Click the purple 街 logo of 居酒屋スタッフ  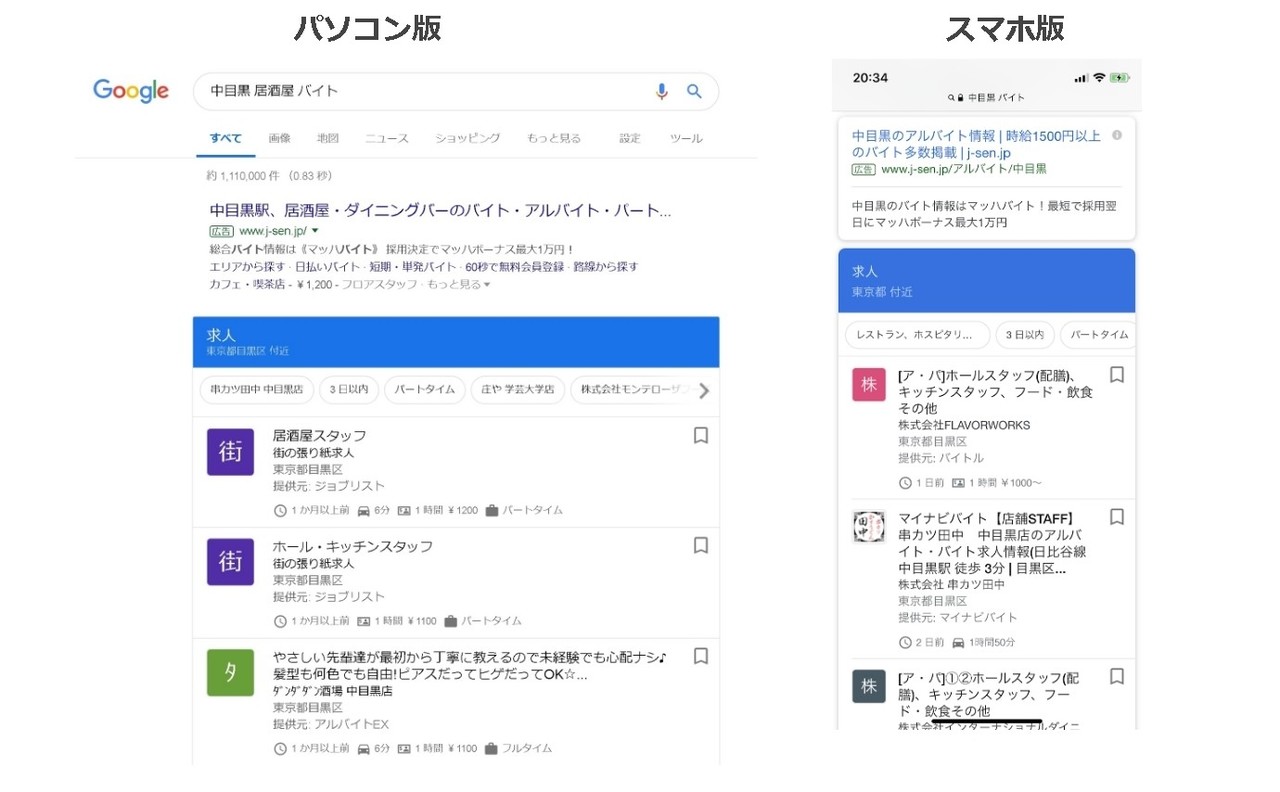tap(231, 452)
